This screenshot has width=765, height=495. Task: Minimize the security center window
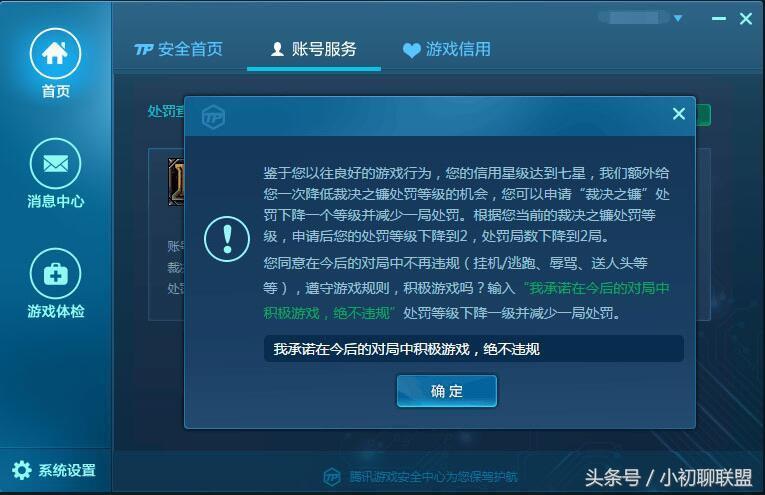point(719,19)
